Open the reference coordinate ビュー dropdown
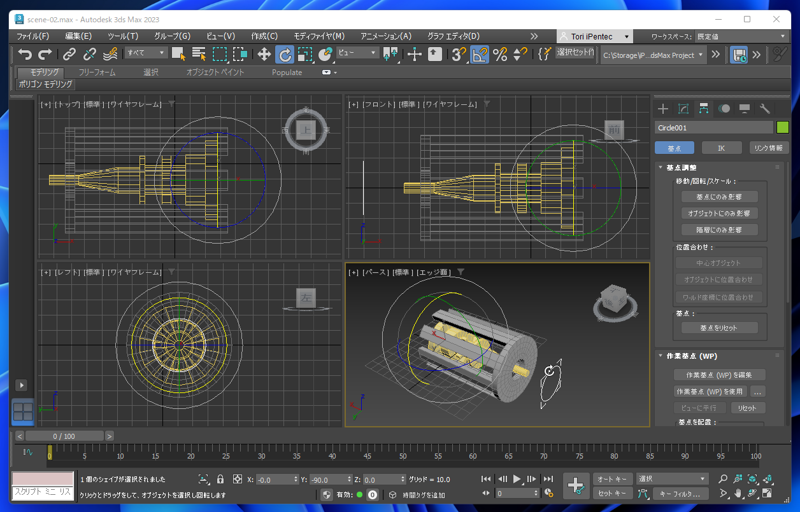Screen dimensions: 800x512 357,53
